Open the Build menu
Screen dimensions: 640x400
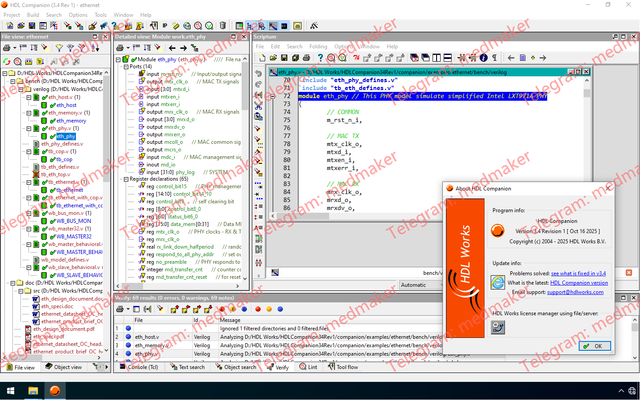(x=33, y=15)
